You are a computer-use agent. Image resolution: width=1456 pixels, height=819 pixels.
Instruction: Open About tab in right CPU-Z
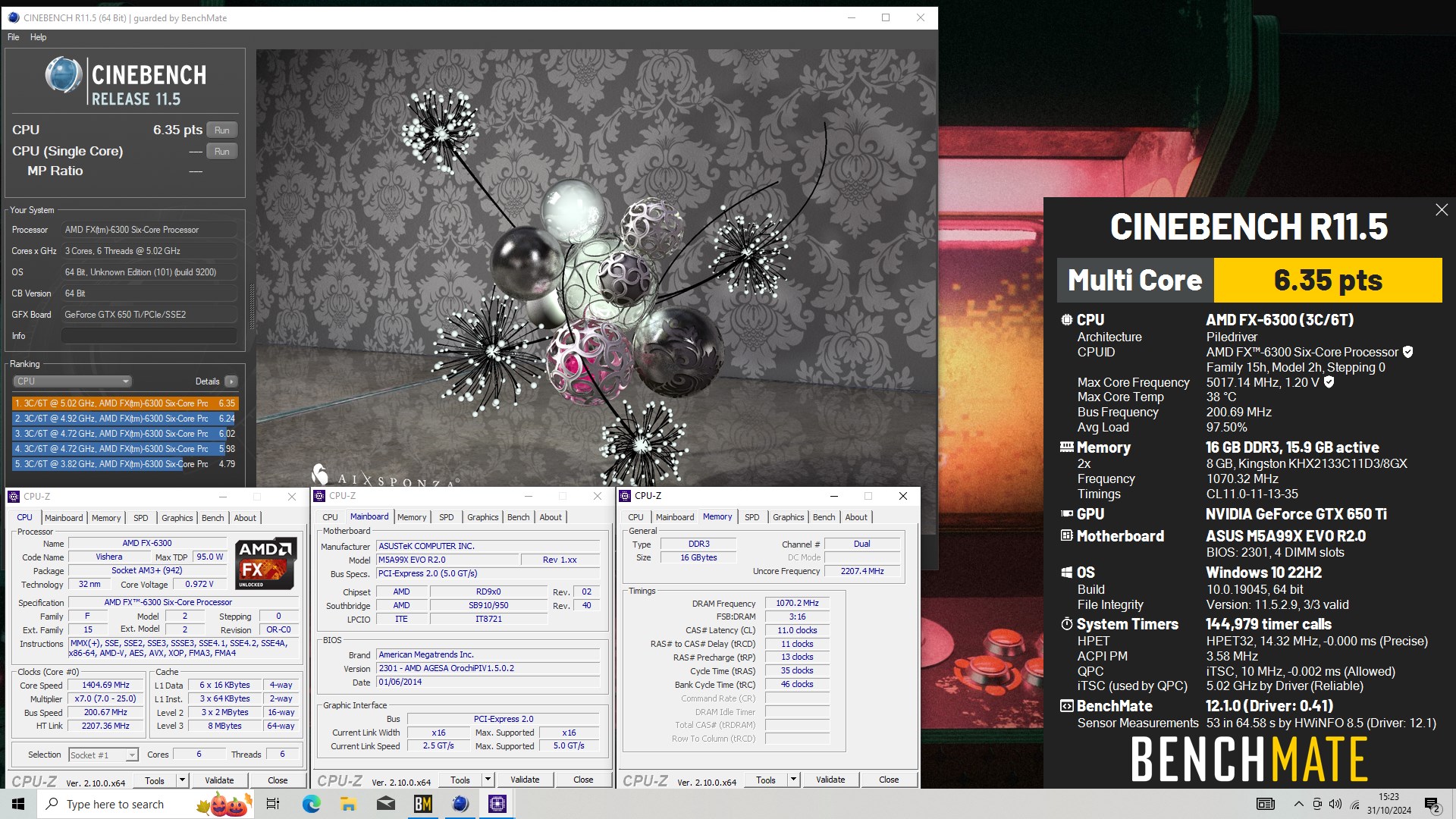(x=856, y=517)
